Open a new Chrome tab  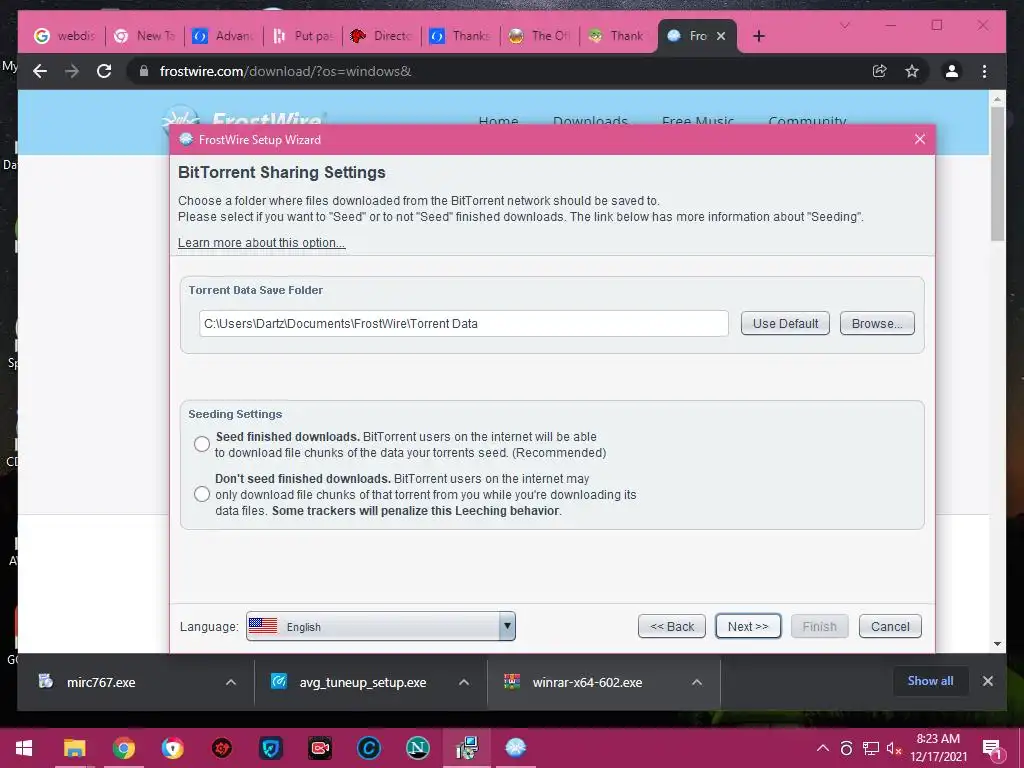point(758,36)
